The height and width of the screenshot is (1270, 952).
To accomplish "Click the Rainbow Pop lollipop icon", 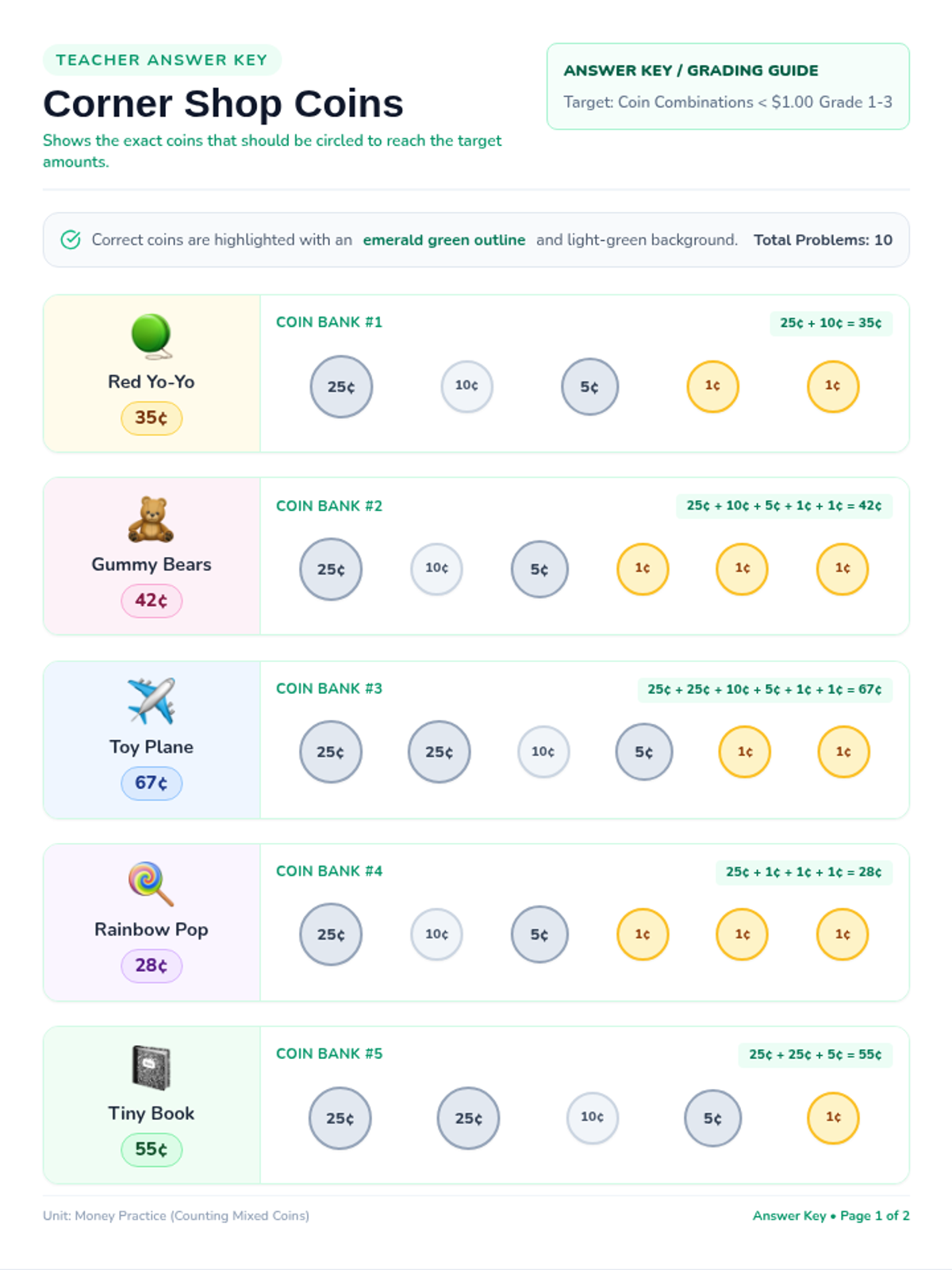I will 152,883.
